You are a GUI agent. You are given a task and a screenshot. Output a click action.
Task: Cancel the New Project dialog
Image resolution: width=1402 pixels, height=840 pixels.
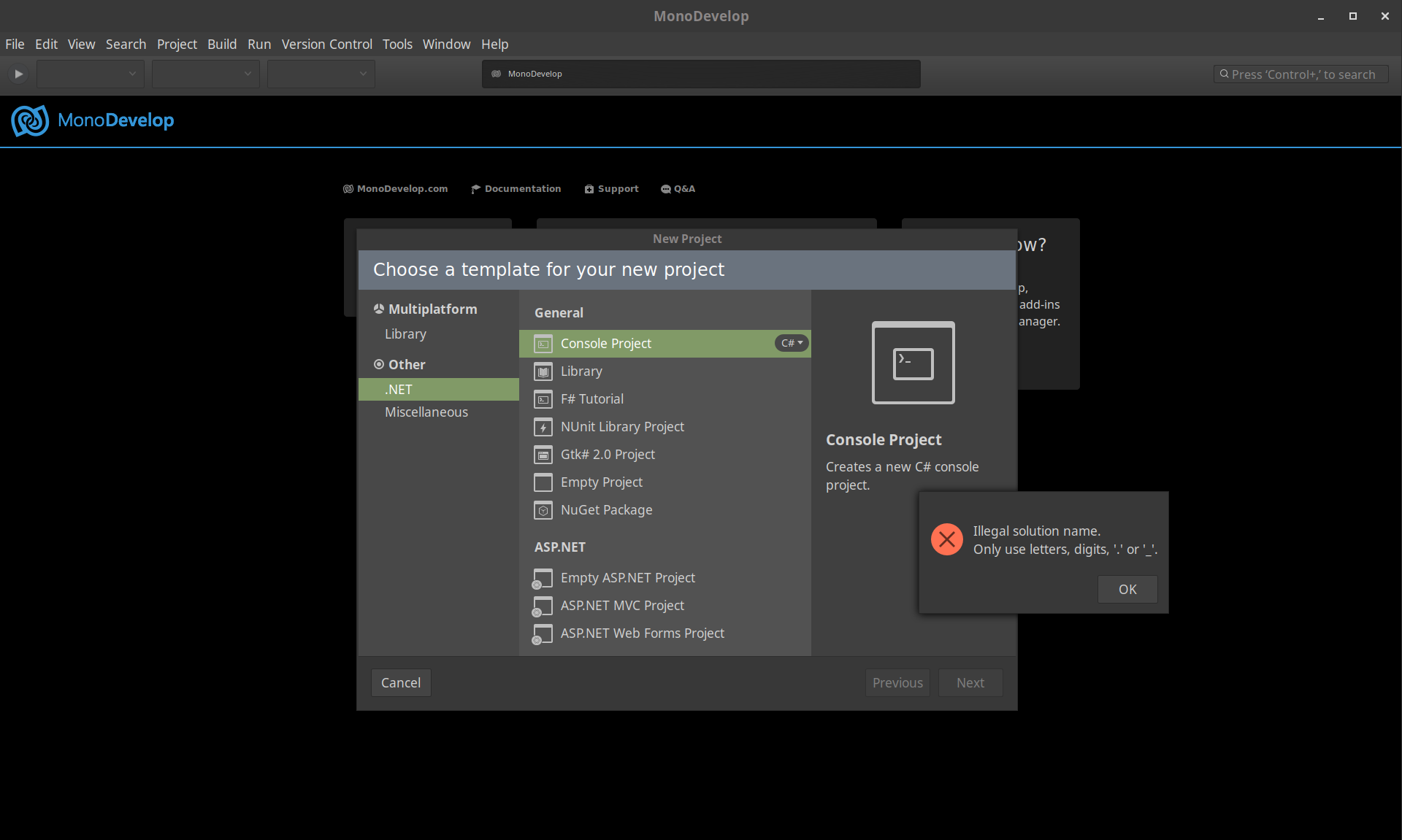coord(400,682)
